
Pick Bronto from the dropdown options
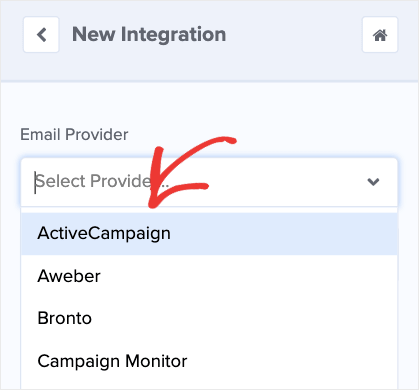[209, 318]
